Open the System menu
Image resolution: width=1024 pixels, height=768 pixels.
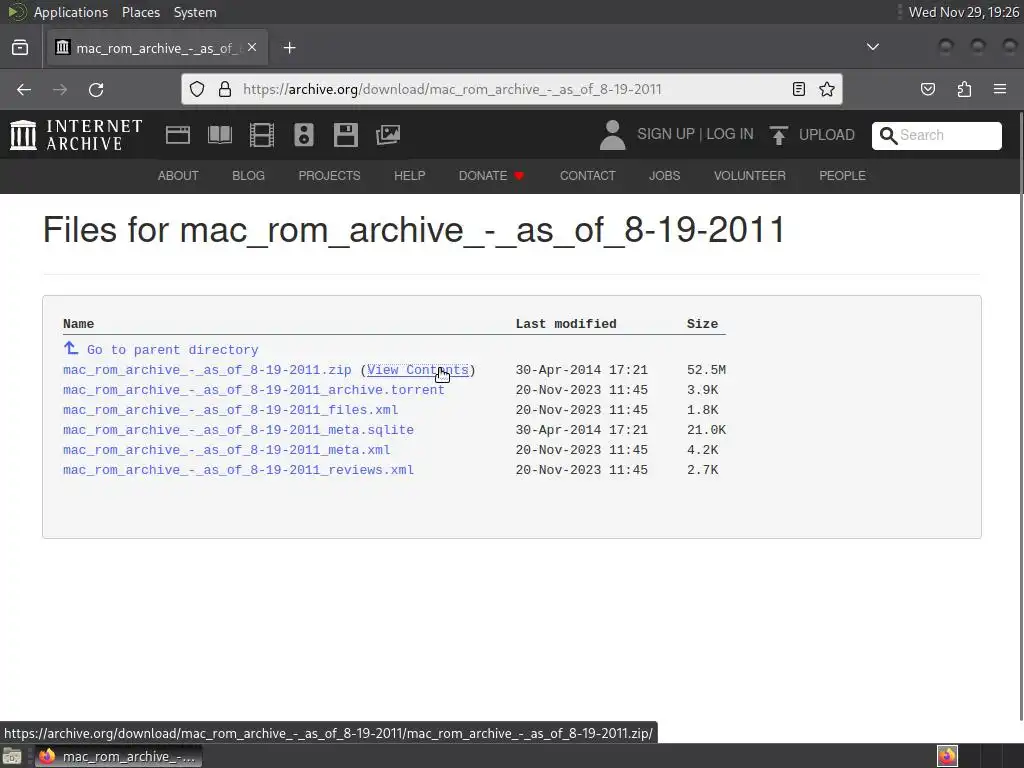tap(195, 12)
